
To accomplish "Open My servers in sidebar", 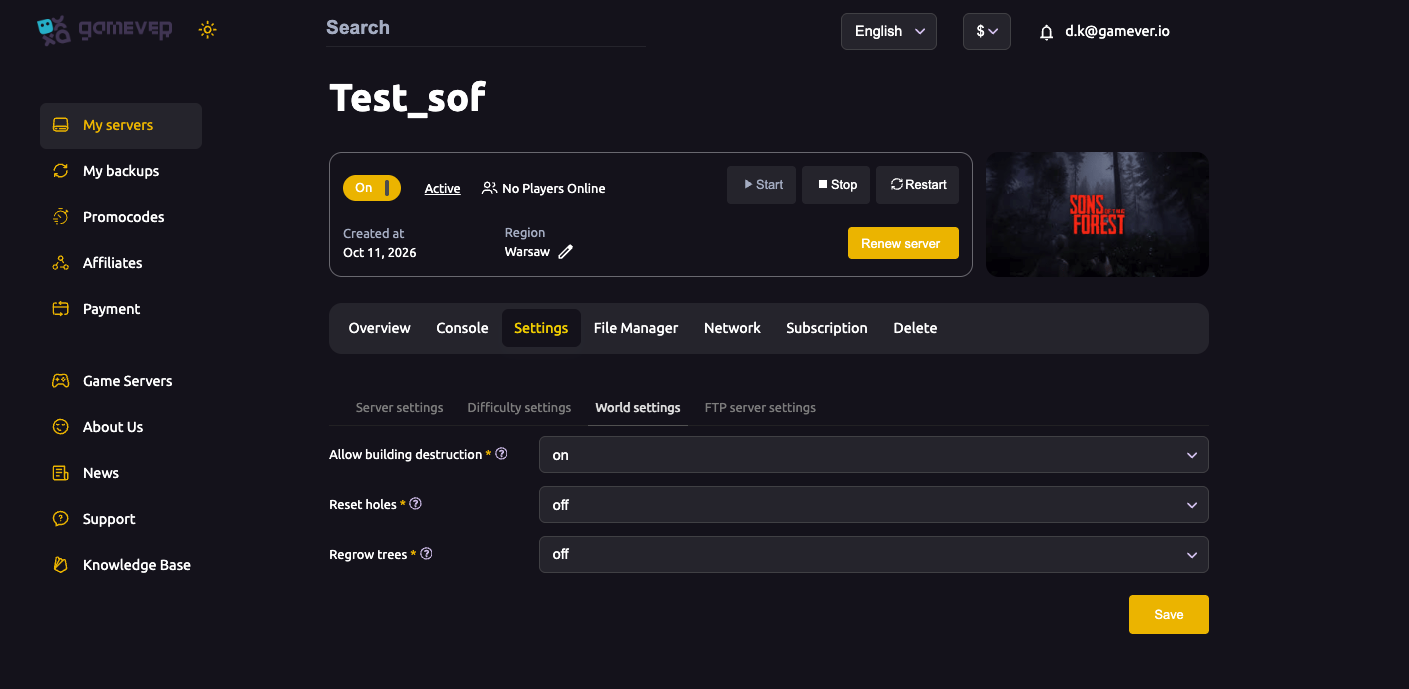I will 121,126.
